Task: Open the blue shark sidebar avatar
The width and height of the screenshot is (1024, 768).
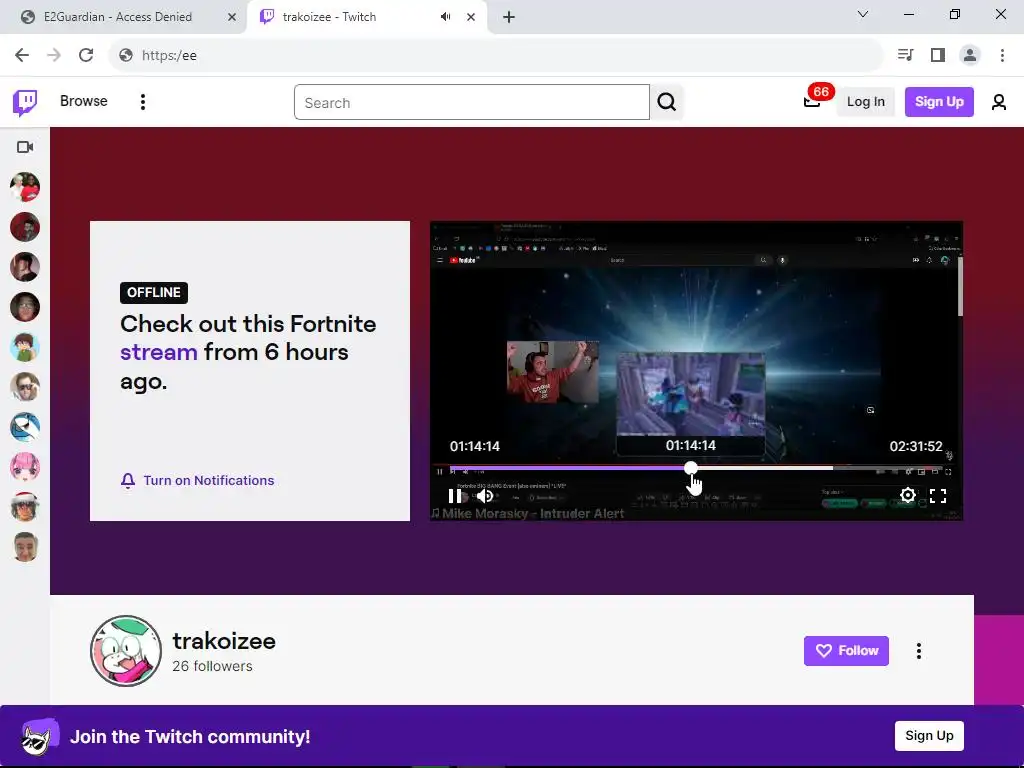Action: pos(25,426)
